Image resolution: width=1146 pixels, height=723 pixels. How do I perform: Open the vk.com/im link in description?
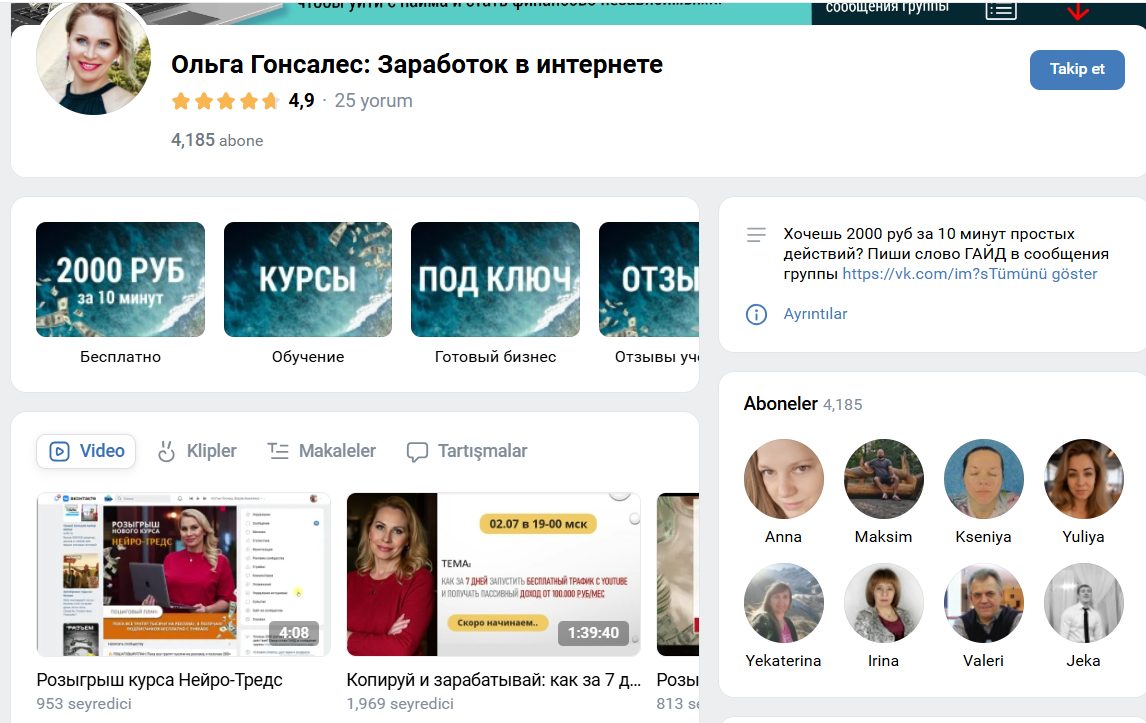coord(916,273)
